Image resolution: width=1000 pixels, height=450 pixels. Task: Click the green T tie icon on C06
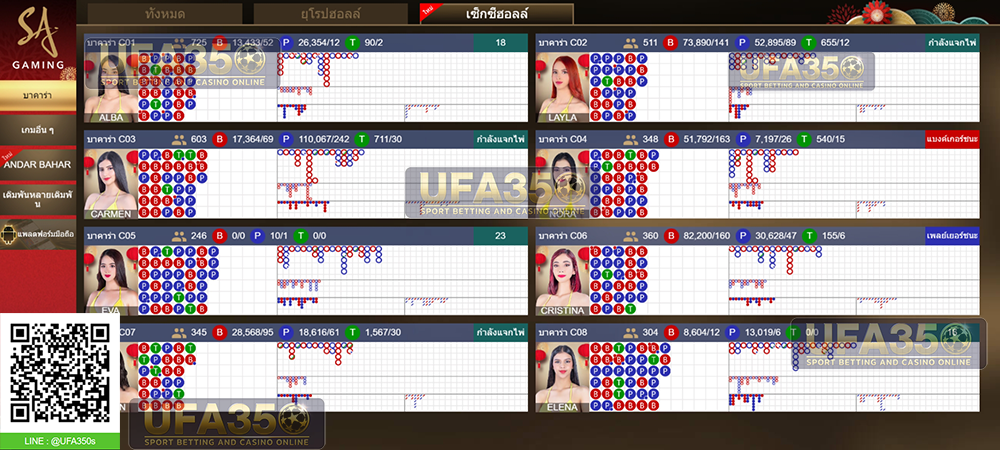809,236
